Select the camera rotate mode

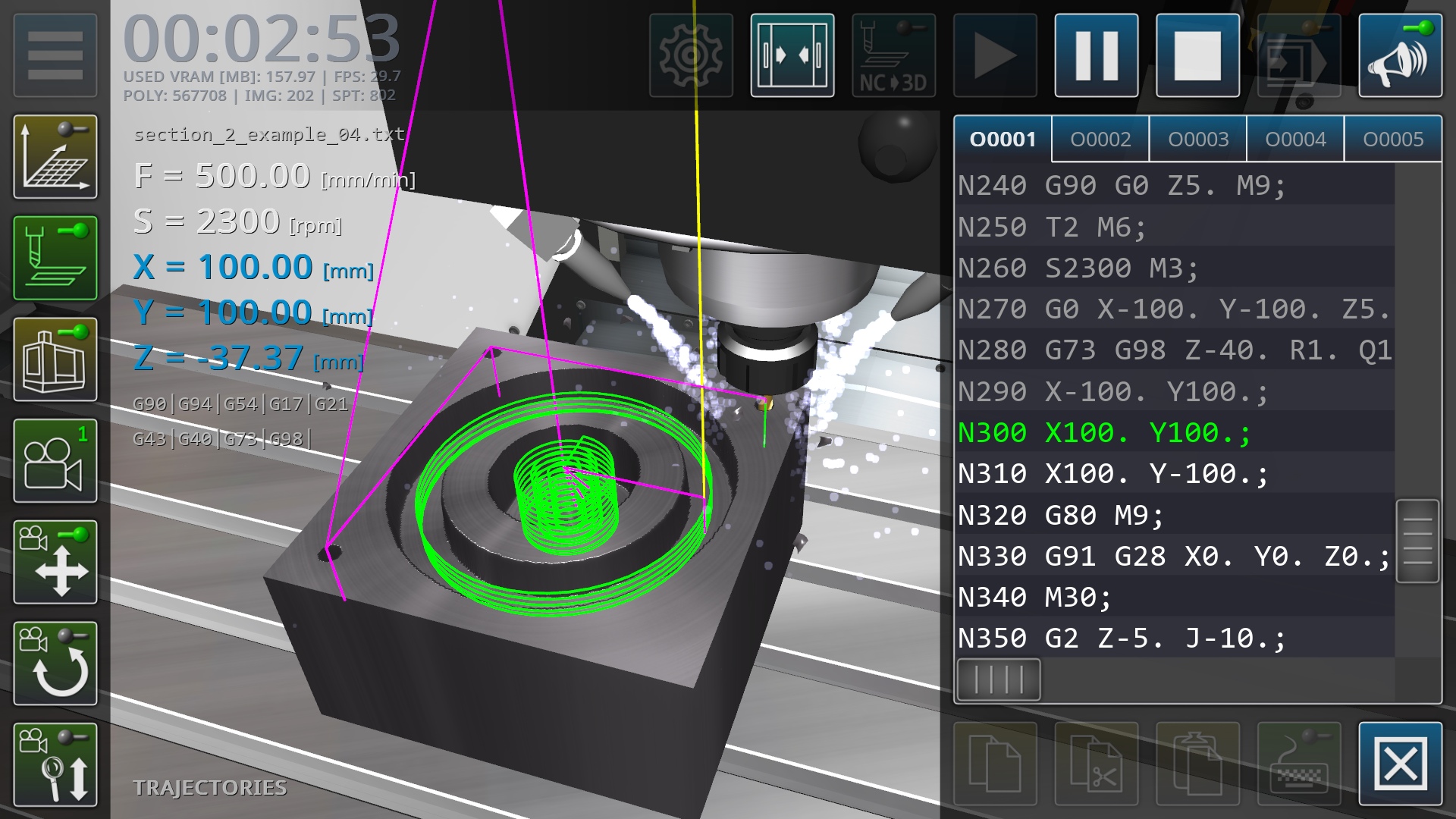pyautogui.click(x=55, y=664)
